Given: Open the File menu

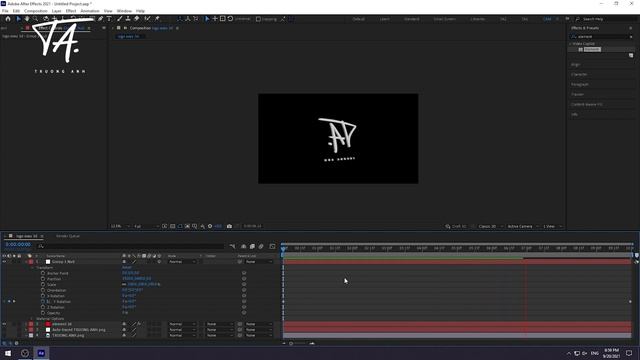Looking at the screenshot, I should click(x=5, y=11).
